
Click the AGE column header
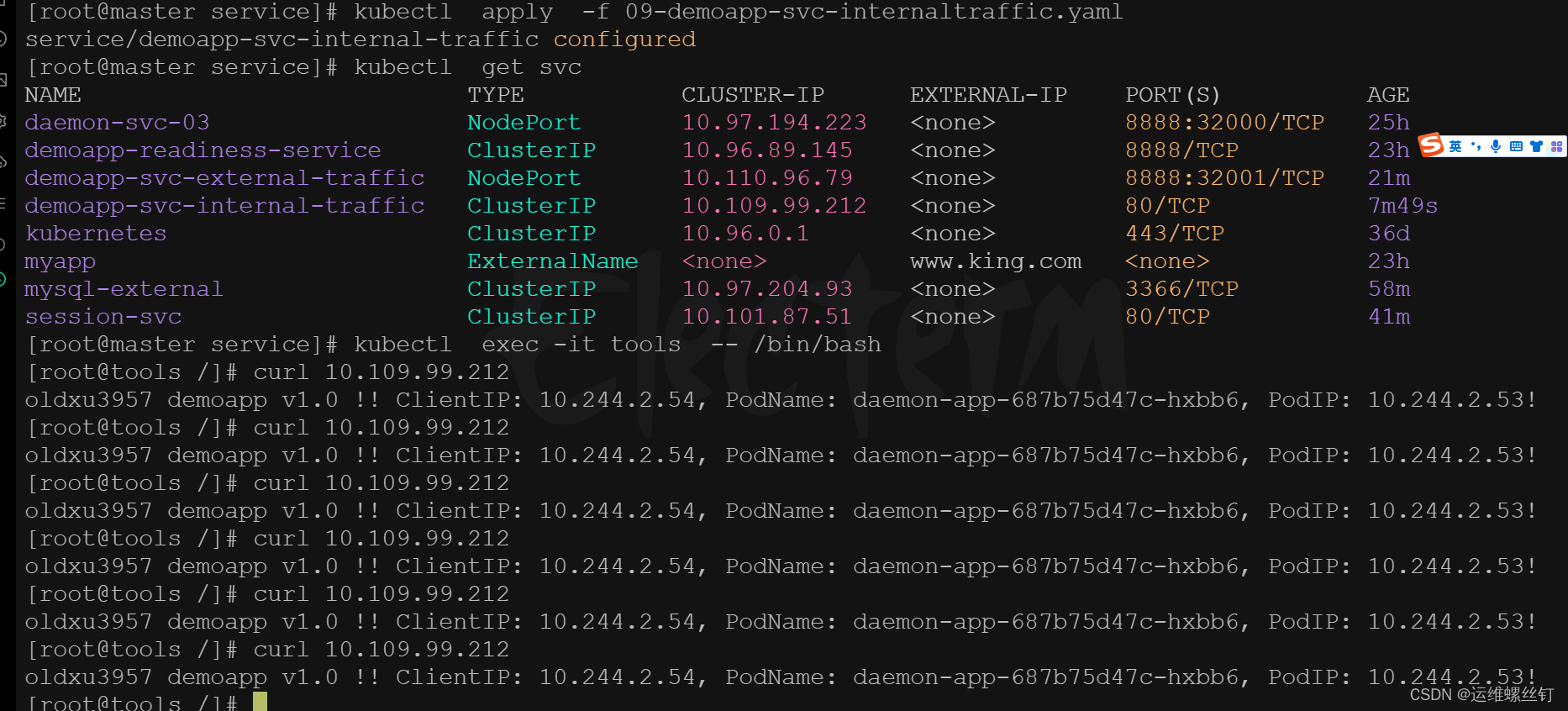click(1389, 95)
